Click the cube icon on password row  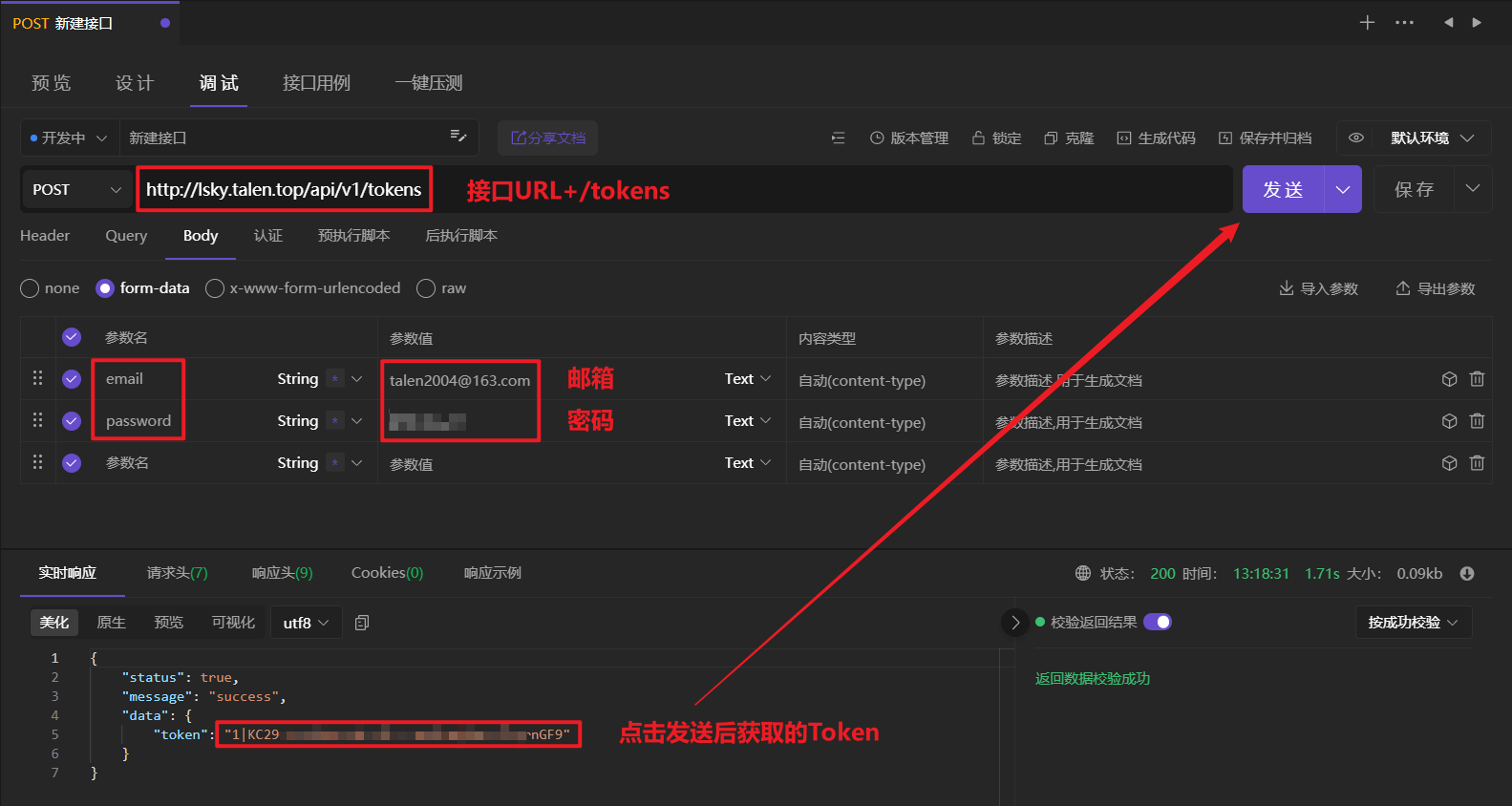pyautogui.click(x=1449, y=421)
